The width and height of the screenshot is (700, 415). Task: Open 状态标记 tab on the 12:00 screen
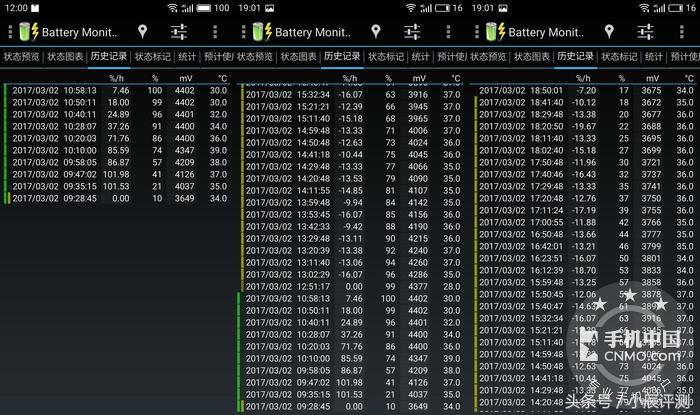point(153,57)
